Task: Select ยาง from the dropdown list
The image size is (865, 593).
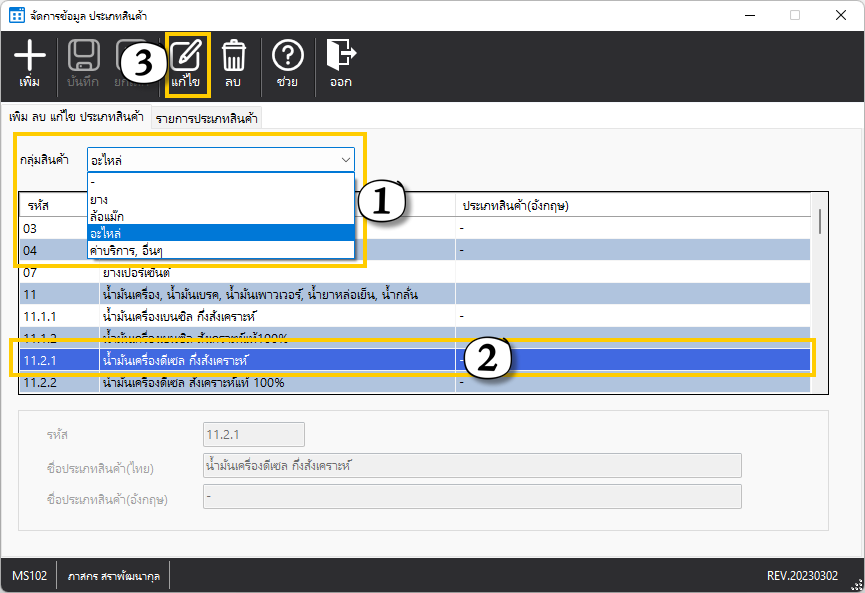Action: coord(100,199)
